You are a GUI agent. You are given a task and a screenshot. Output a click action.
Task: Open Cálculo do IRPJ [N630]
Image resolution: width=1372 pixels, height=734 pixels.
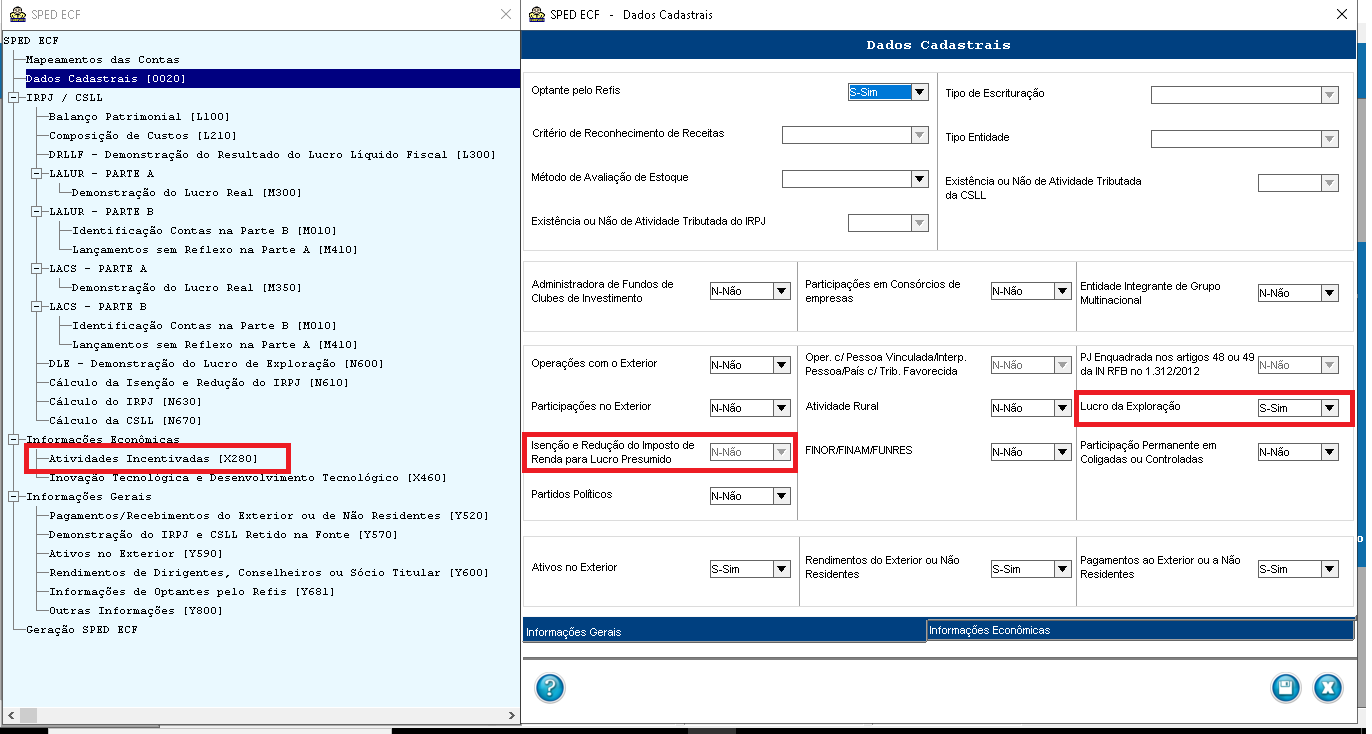click(x=125, y=402)
